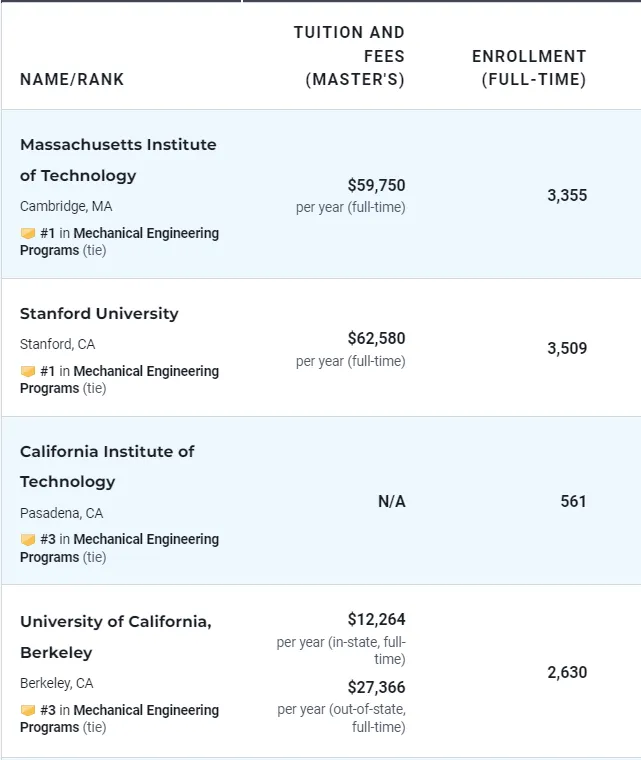The height and width of the screenshot is (760, 641).
Task: Click the badge icon in Stanford's ranking line
Action: click(28, 371)
